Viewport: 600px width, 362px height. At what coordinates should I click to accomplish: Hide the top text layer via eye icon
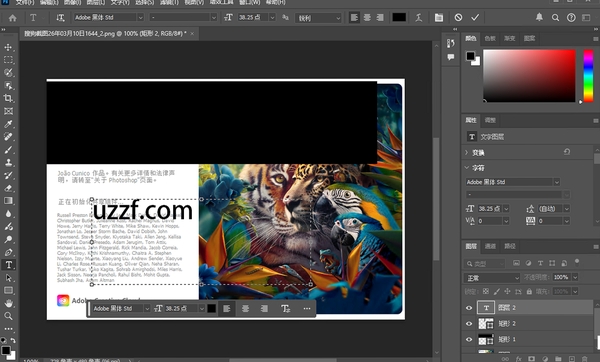point(469,308)
